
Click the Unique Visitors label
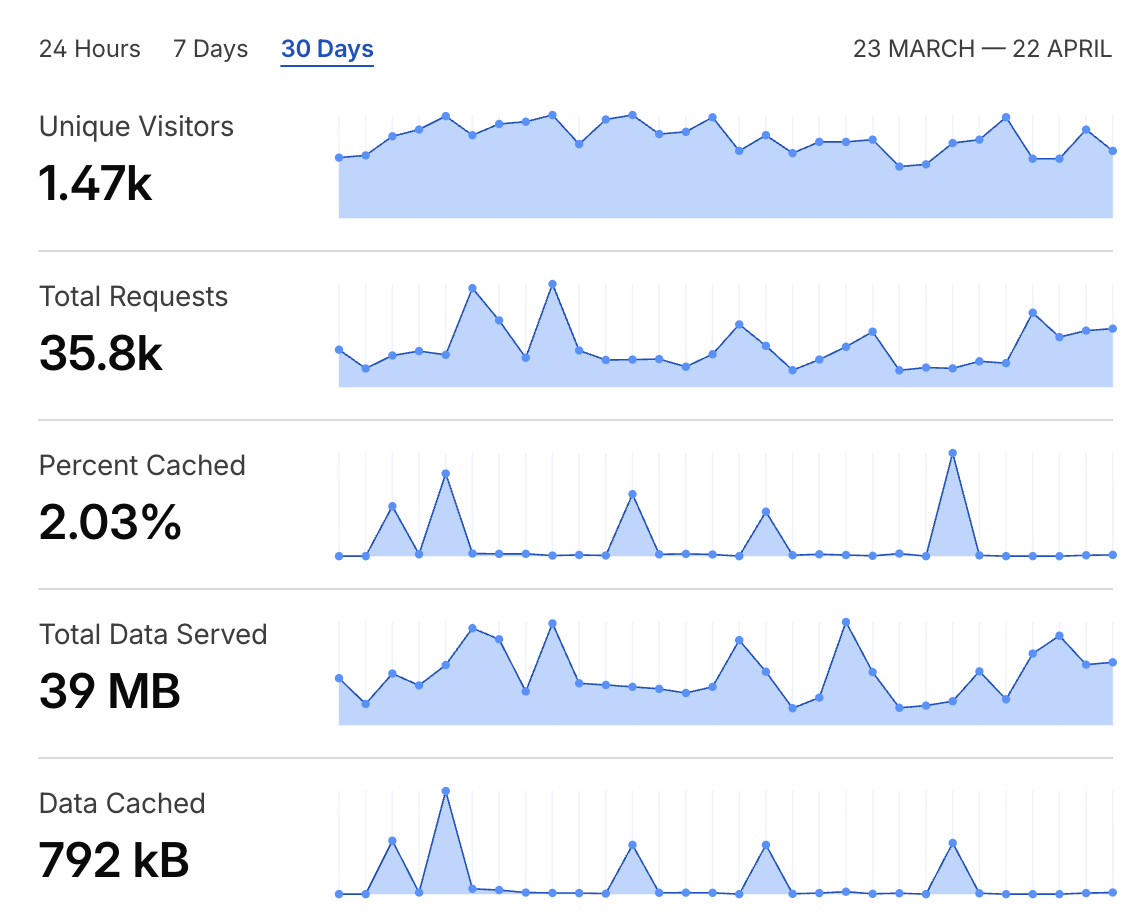(136, 127)
